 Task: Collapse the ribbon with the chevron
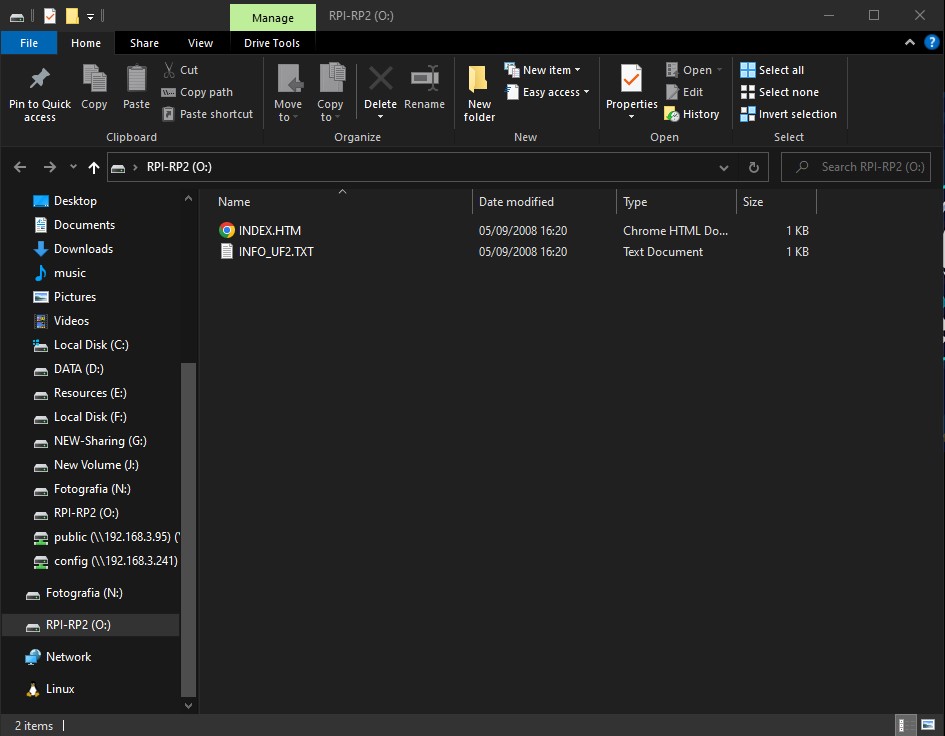[x=910, y=42]
